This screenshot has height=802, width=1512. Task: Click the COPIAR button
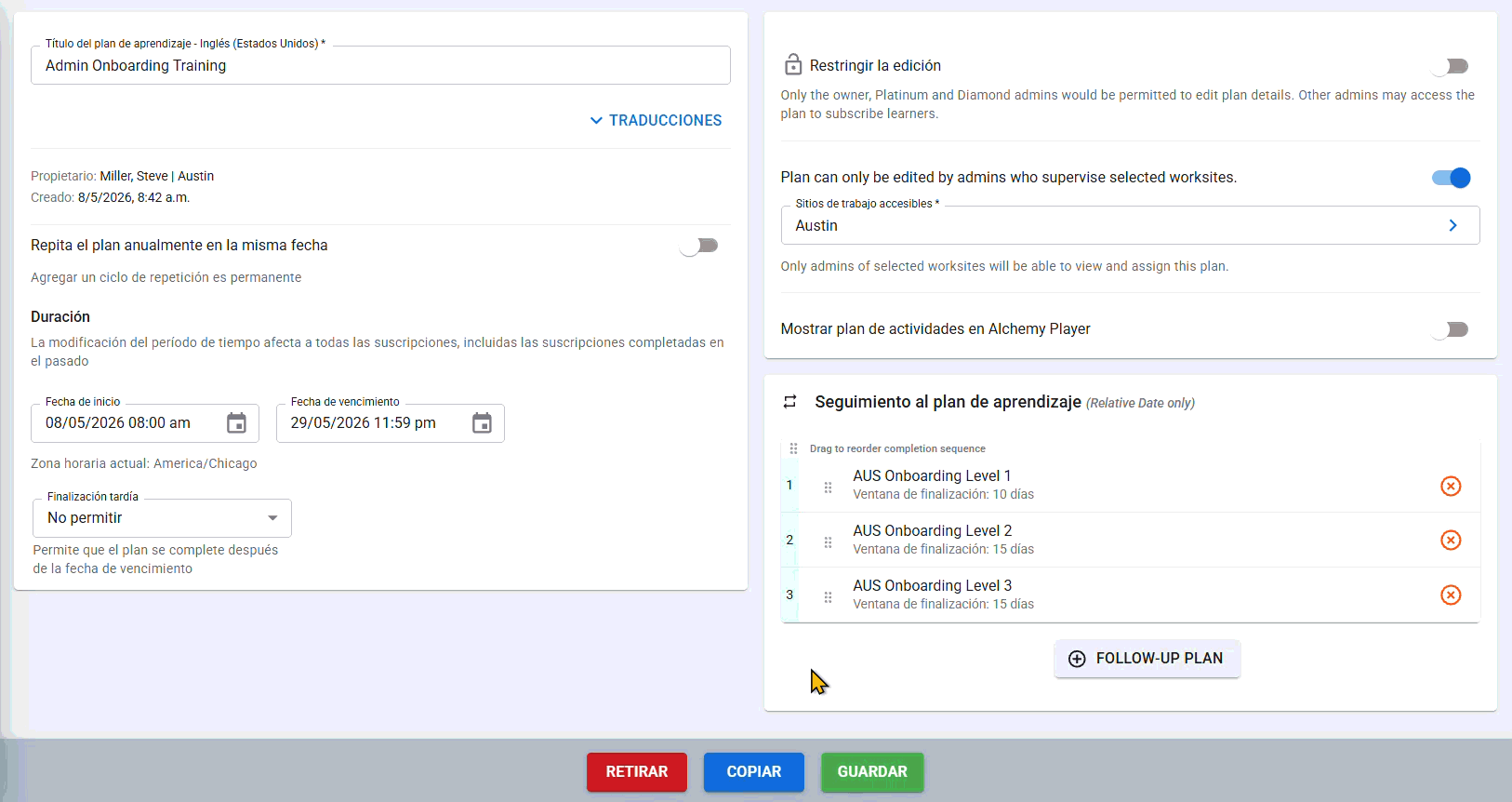(754, 772)
